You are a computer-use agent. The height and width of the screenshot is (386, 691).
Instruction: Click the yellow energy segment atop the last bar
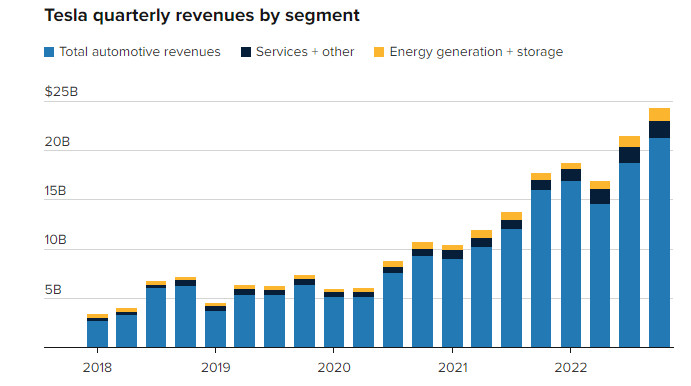pos(659,115)
